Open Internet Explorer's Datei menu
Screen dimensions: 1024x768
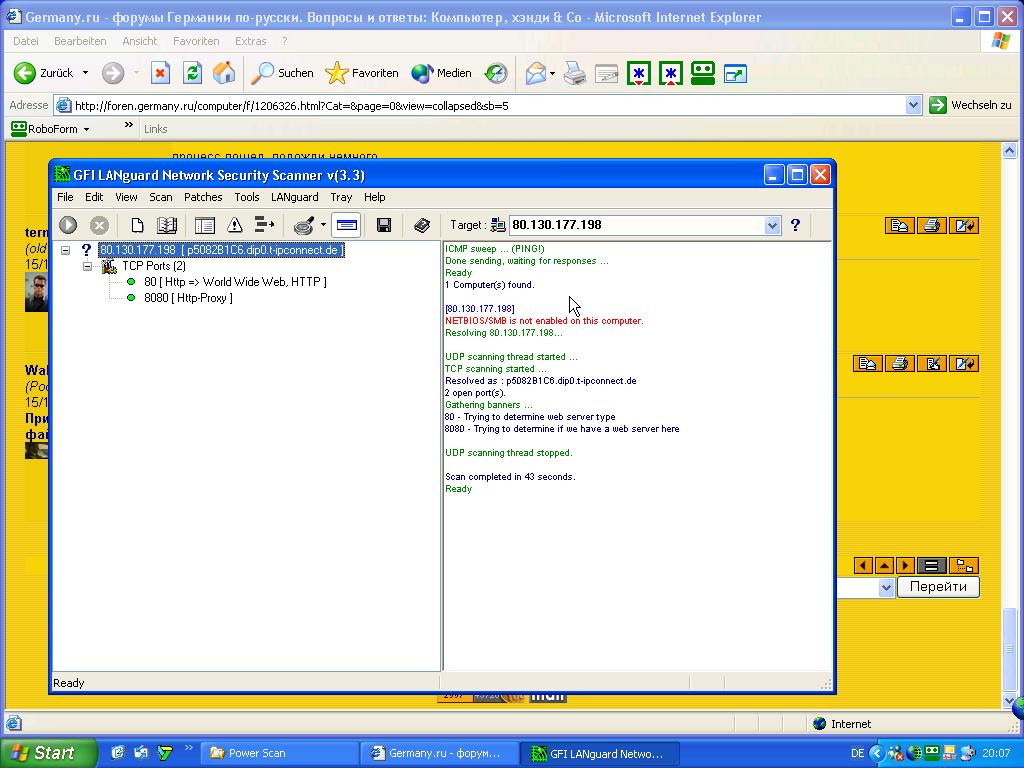coord(25,41)
